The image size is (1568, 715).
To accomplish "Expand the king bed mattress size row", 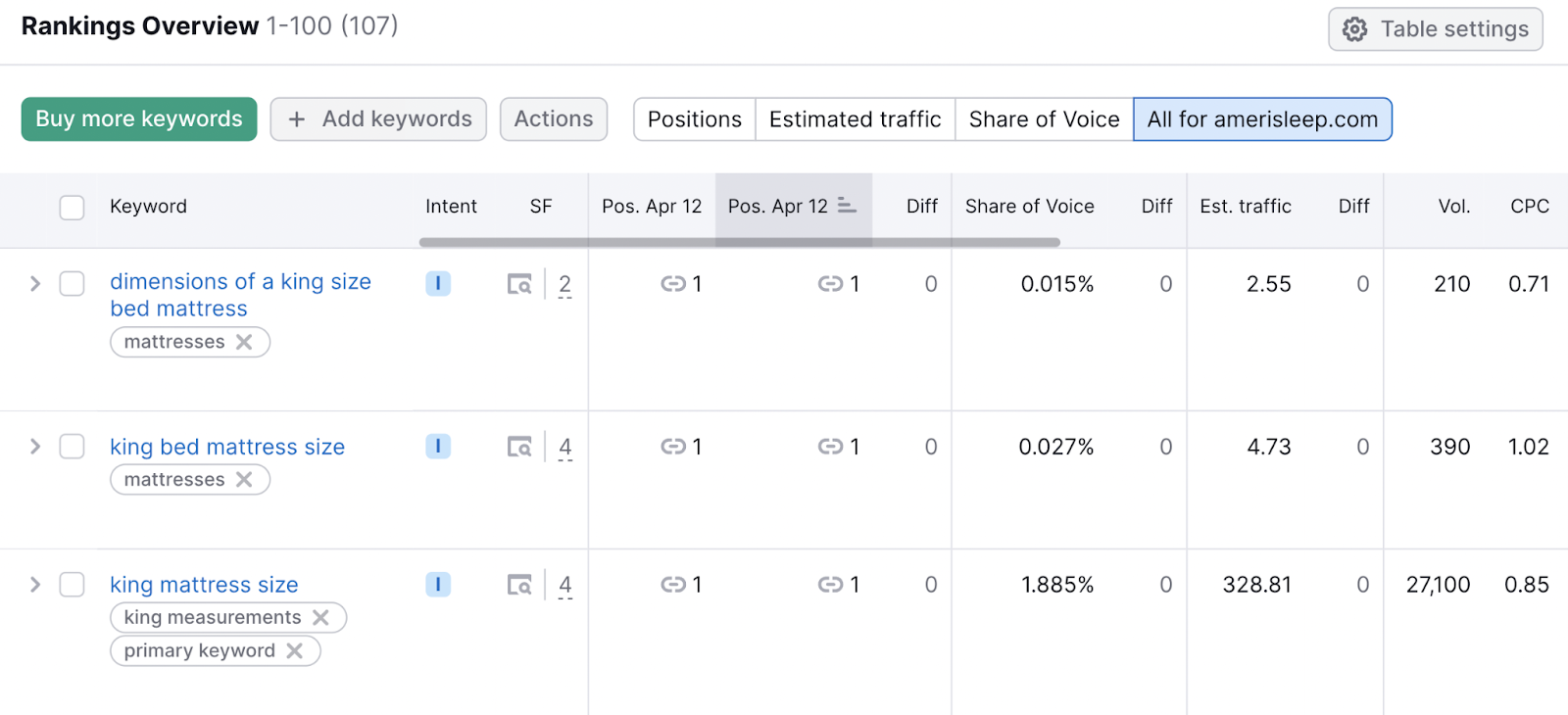I will [x=35, y=447].
